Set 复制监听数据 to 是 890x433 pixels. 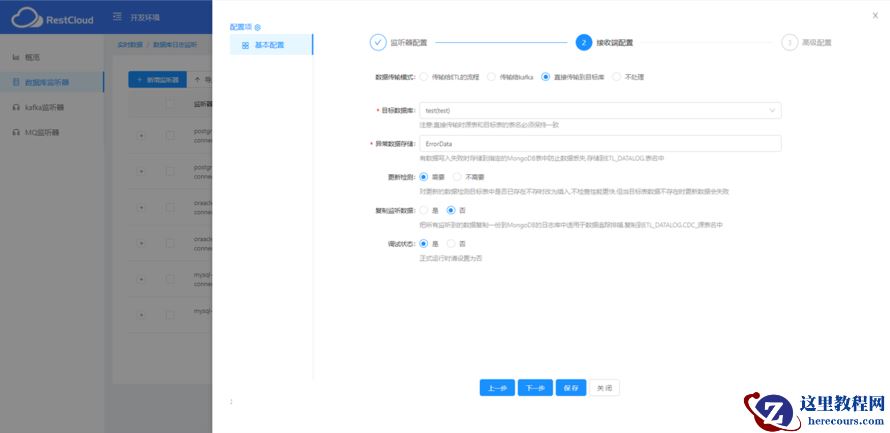point(423,210)
